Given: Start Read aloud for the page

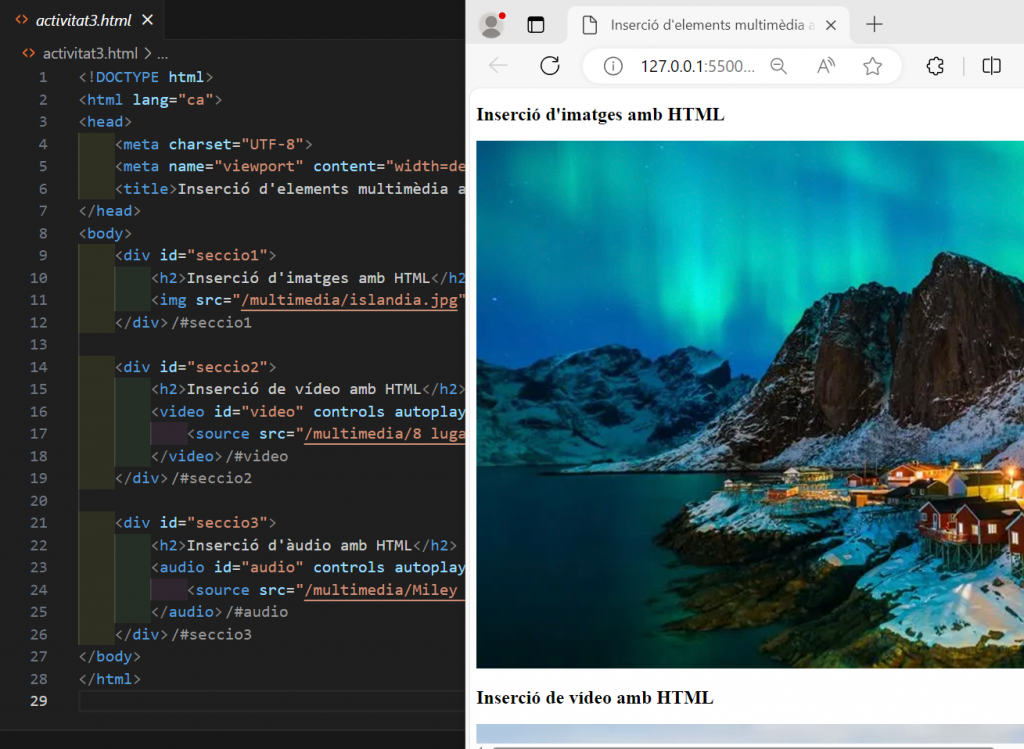Looking at the screenshot, I should 825,66.
